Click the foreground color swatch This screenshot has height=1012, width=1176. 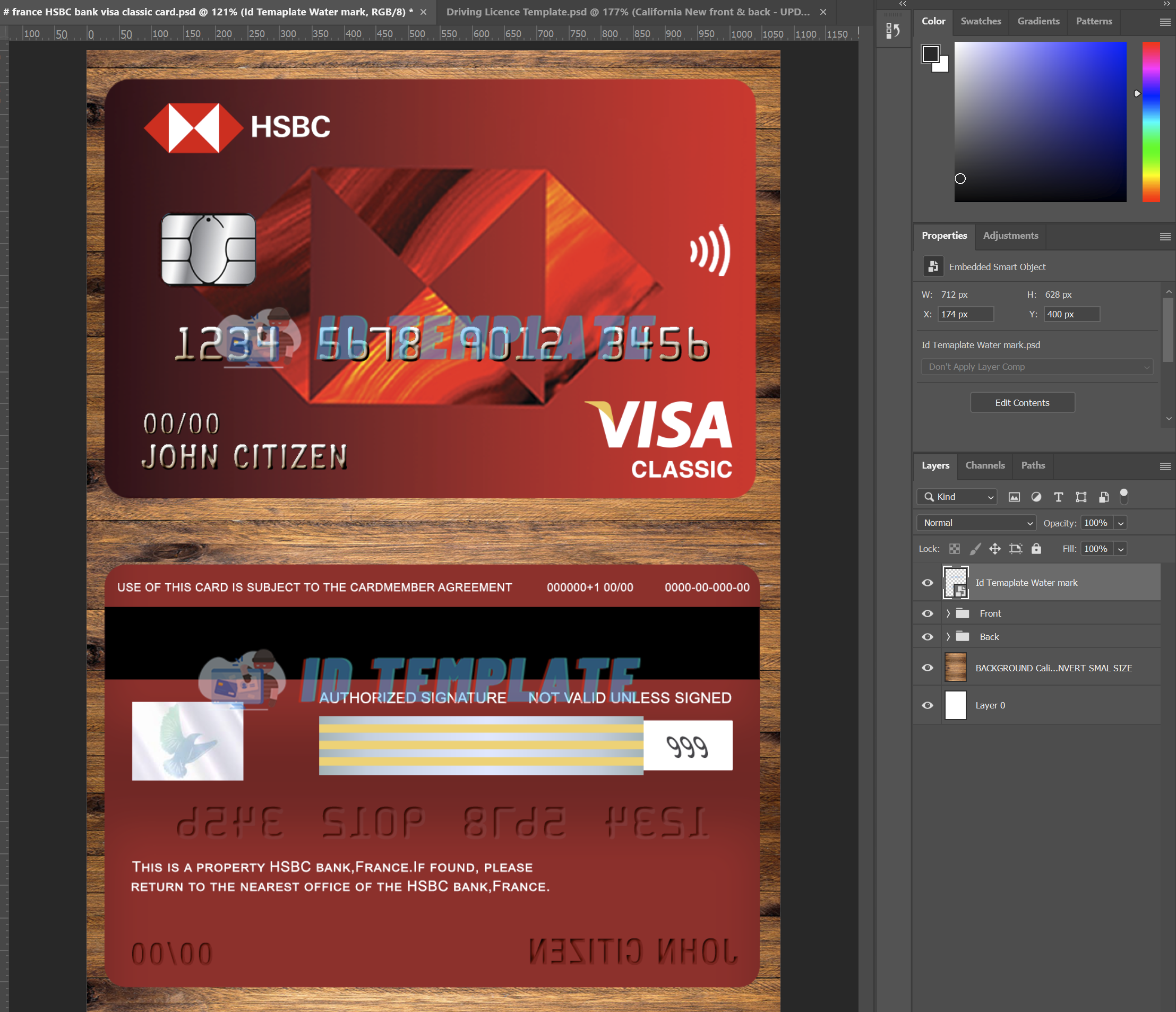(x=930, y=55)
